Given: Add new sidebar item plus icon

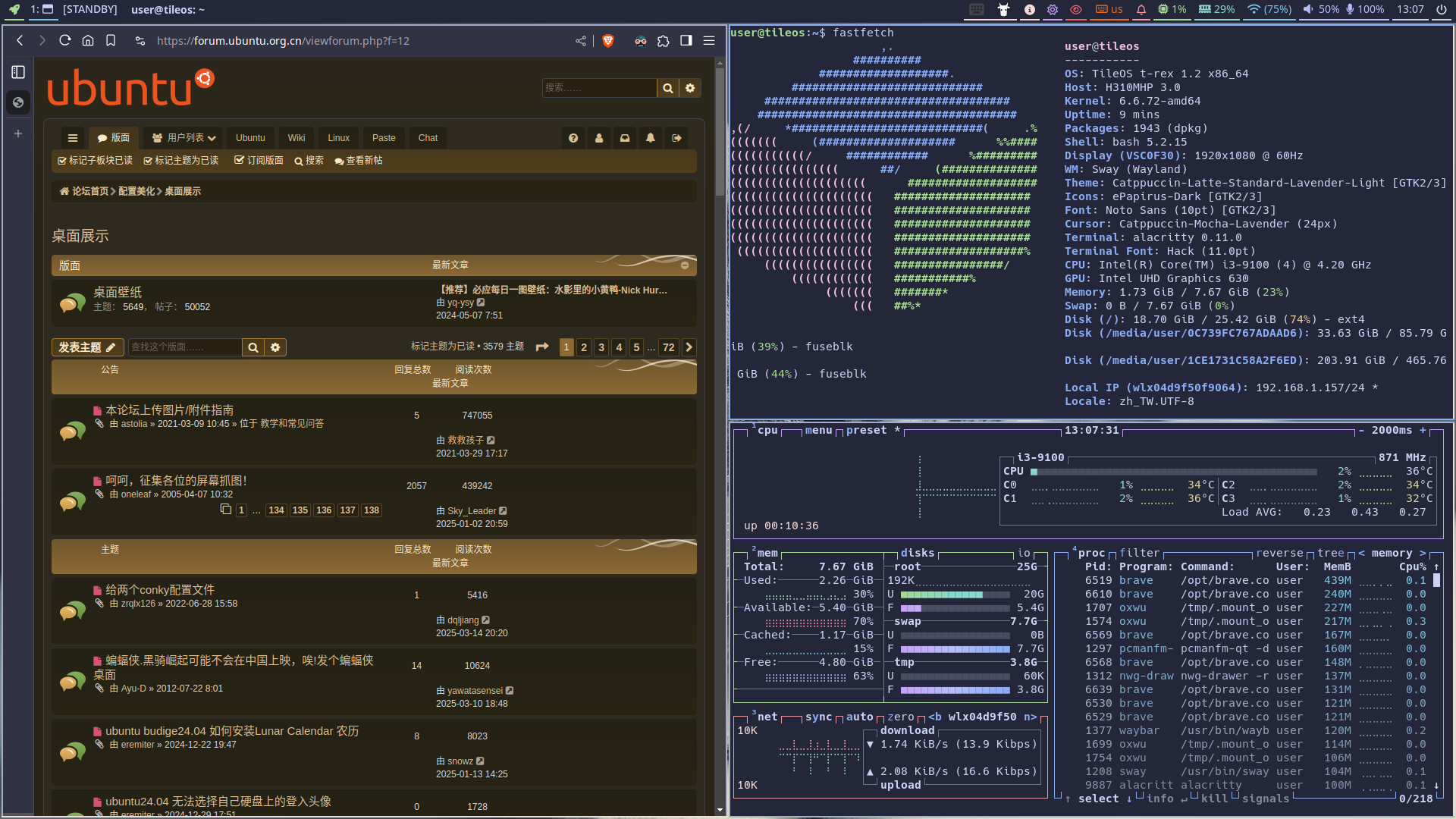Looking at the screenshot, I should [18, 133].
